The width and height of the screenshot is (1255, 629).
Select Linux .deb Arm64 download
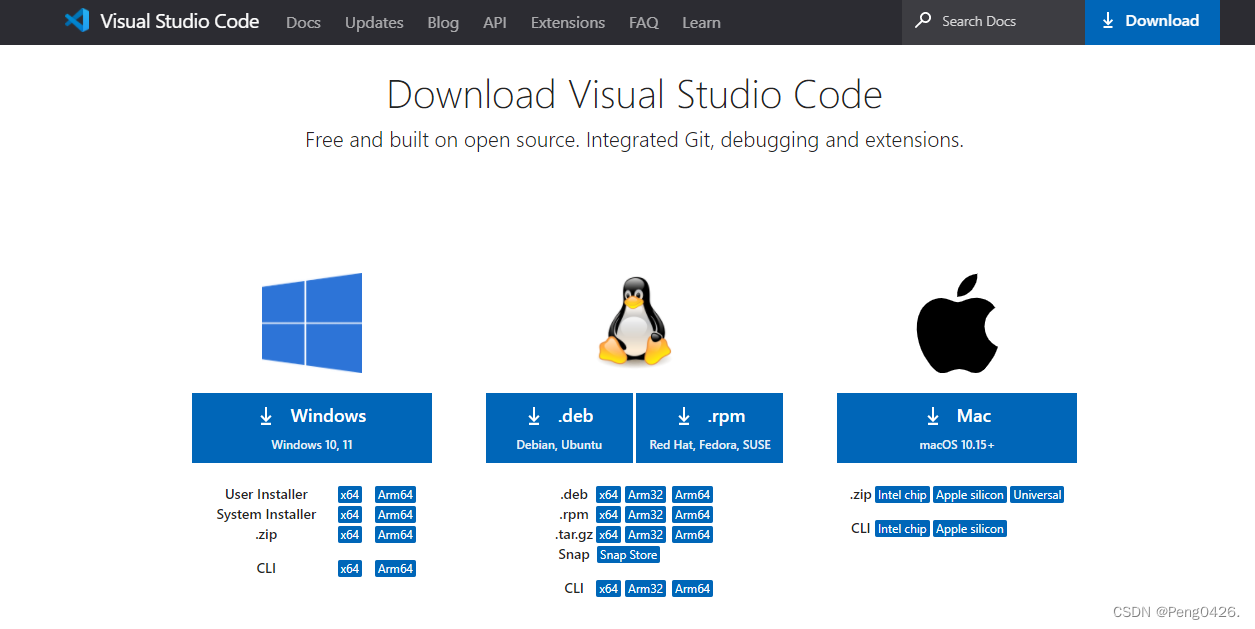[x=692, y=495]
